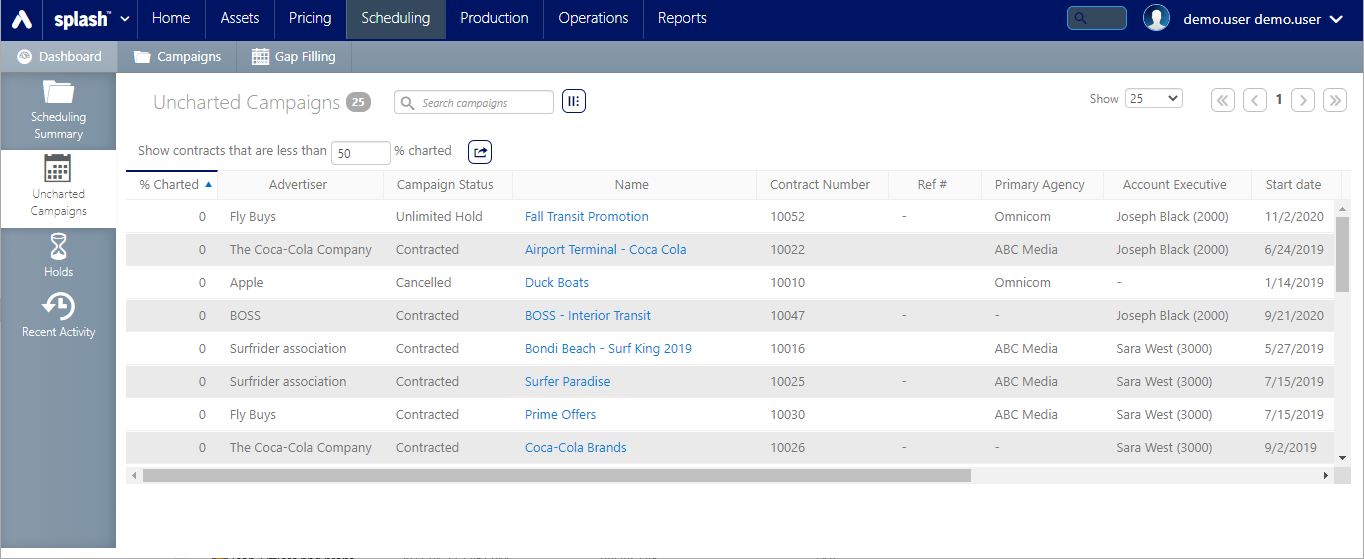The height and width of the screenshot is (559, 1364).
Task: Click the user avatar icon
Action: 1156,19
